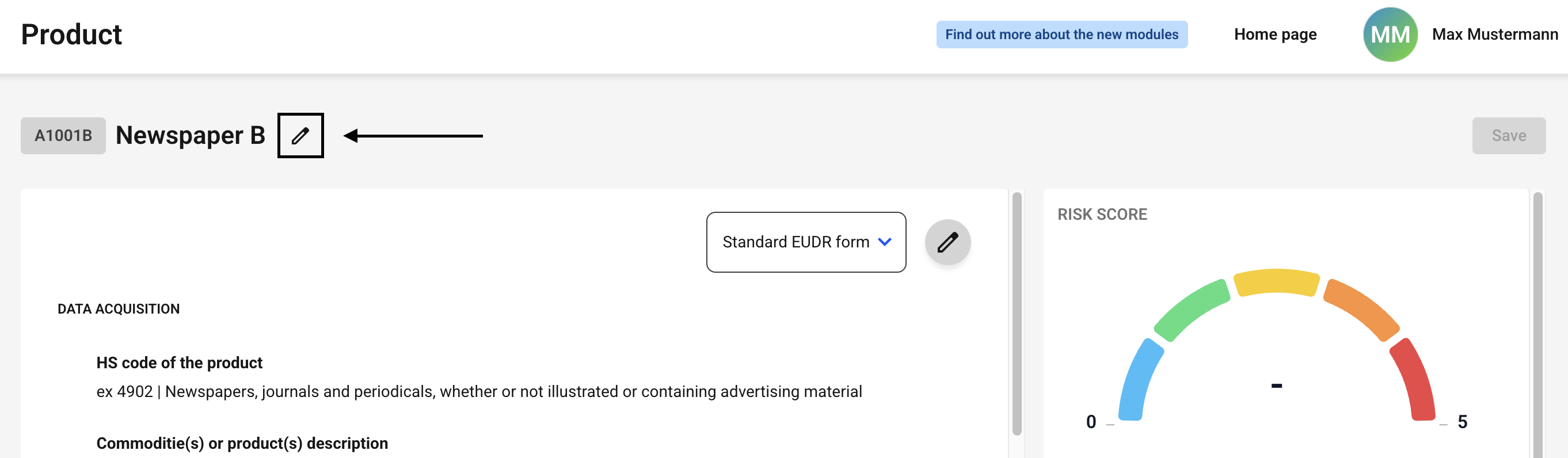The width and height of the screenshot is (1568, 458).
Task: Click the blue chevron arrow in form selector
Action: point(885,242)
